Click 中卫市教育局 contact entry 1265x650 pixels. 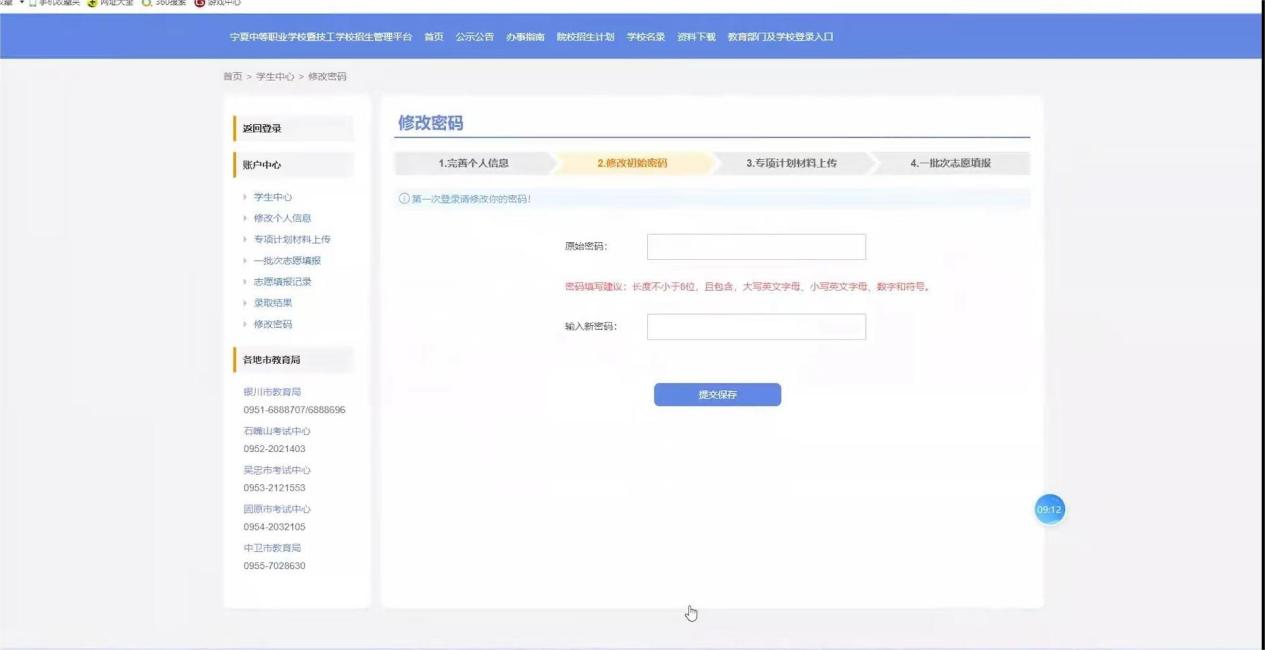[x=272, y=548]
